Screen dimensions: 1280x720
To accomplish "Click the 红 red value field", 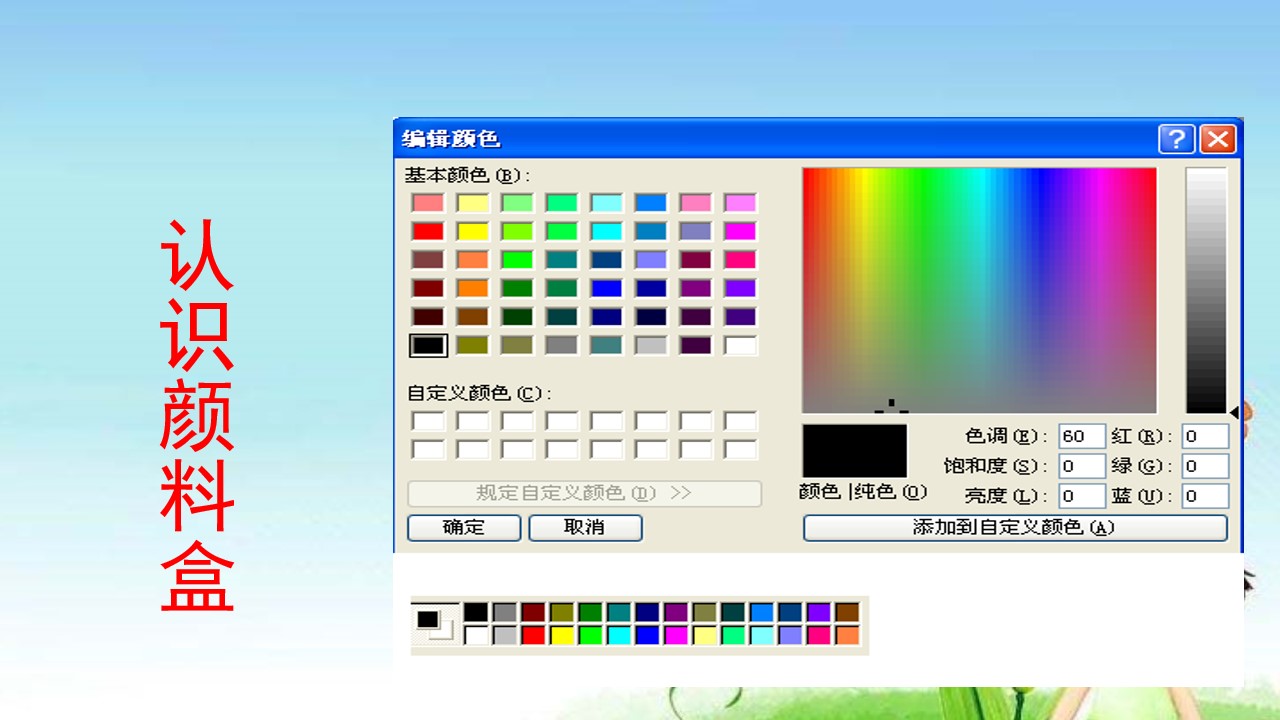I will pos(1205,436).
